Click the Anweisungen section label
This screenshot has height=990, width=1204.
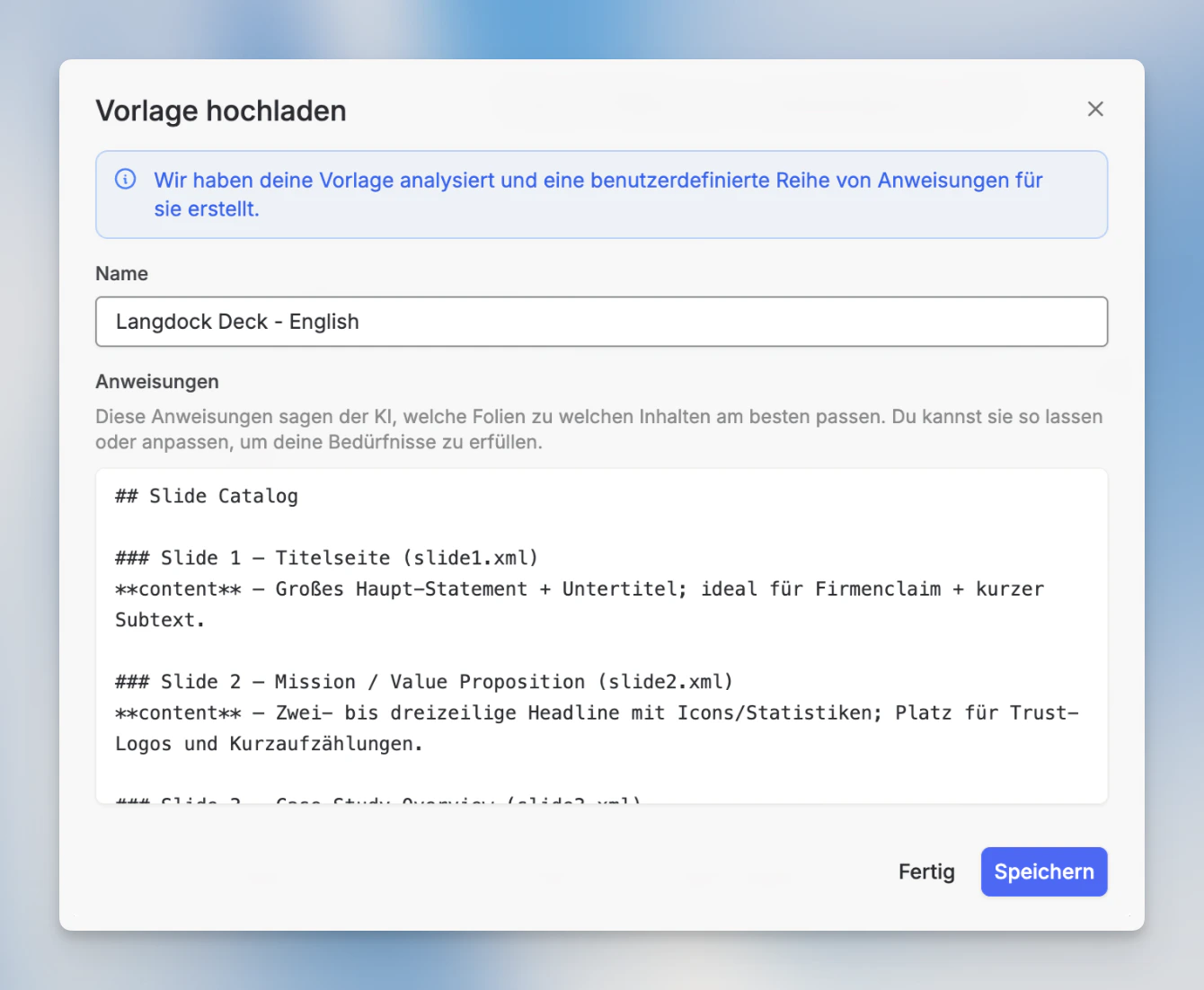click(x=157, y=382)
